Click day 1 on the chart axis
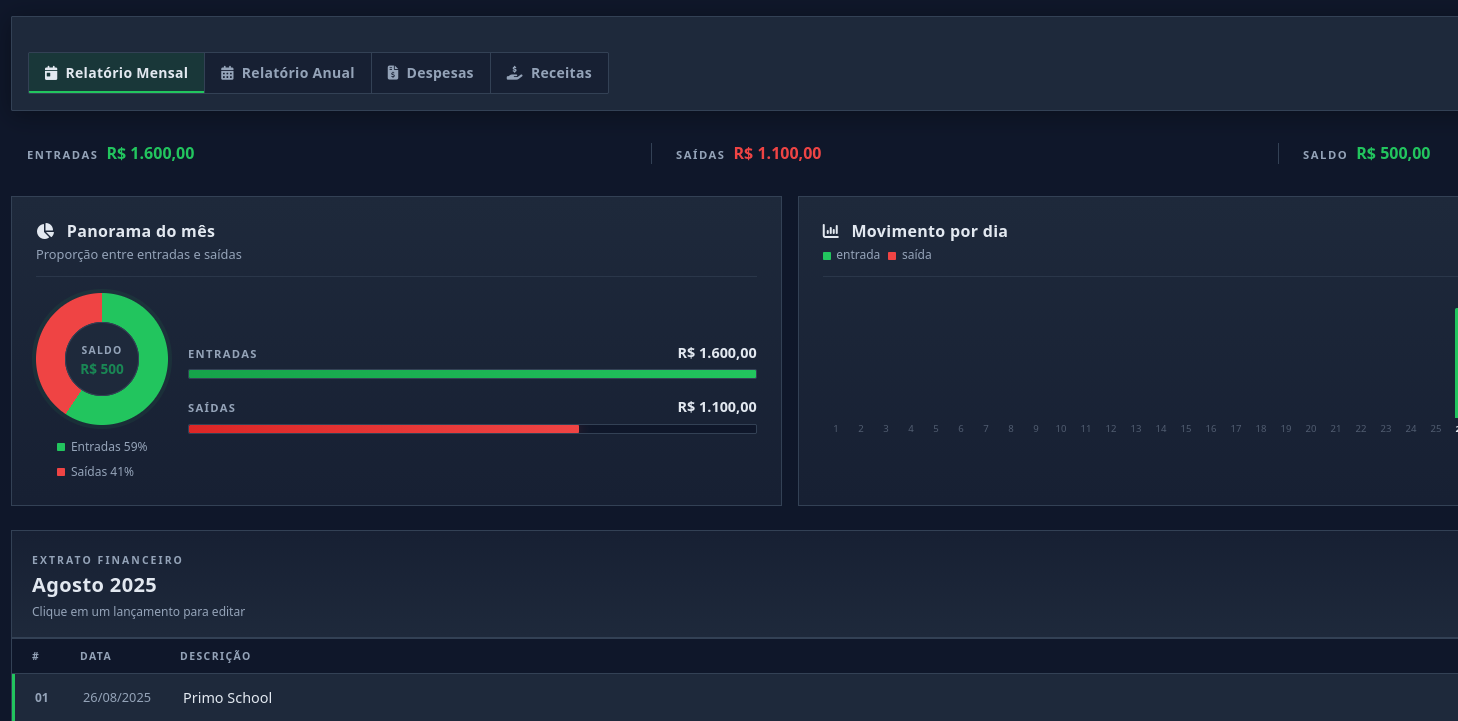Image resolution: width=1458 pixels, height=721 pixels. click(836, 429)
